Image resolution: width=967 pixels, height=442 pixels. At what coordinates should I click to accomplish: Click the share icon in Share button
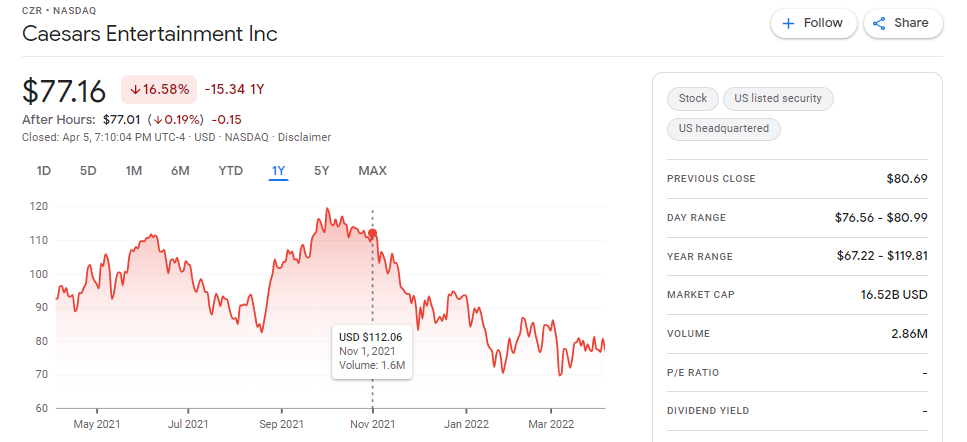point(879,23)
